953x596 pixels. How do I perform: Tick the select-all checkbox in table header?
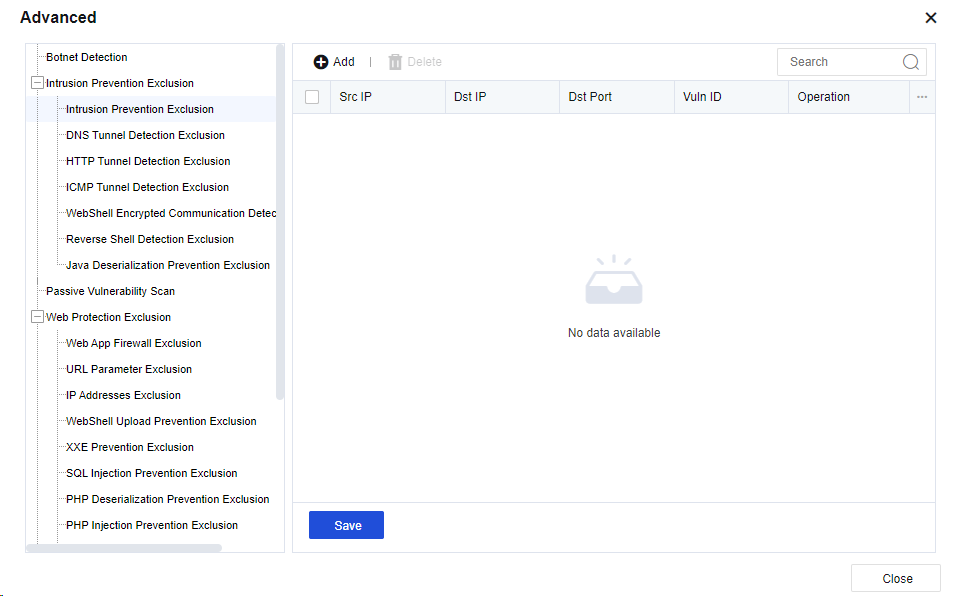click(x=312, y=97)
